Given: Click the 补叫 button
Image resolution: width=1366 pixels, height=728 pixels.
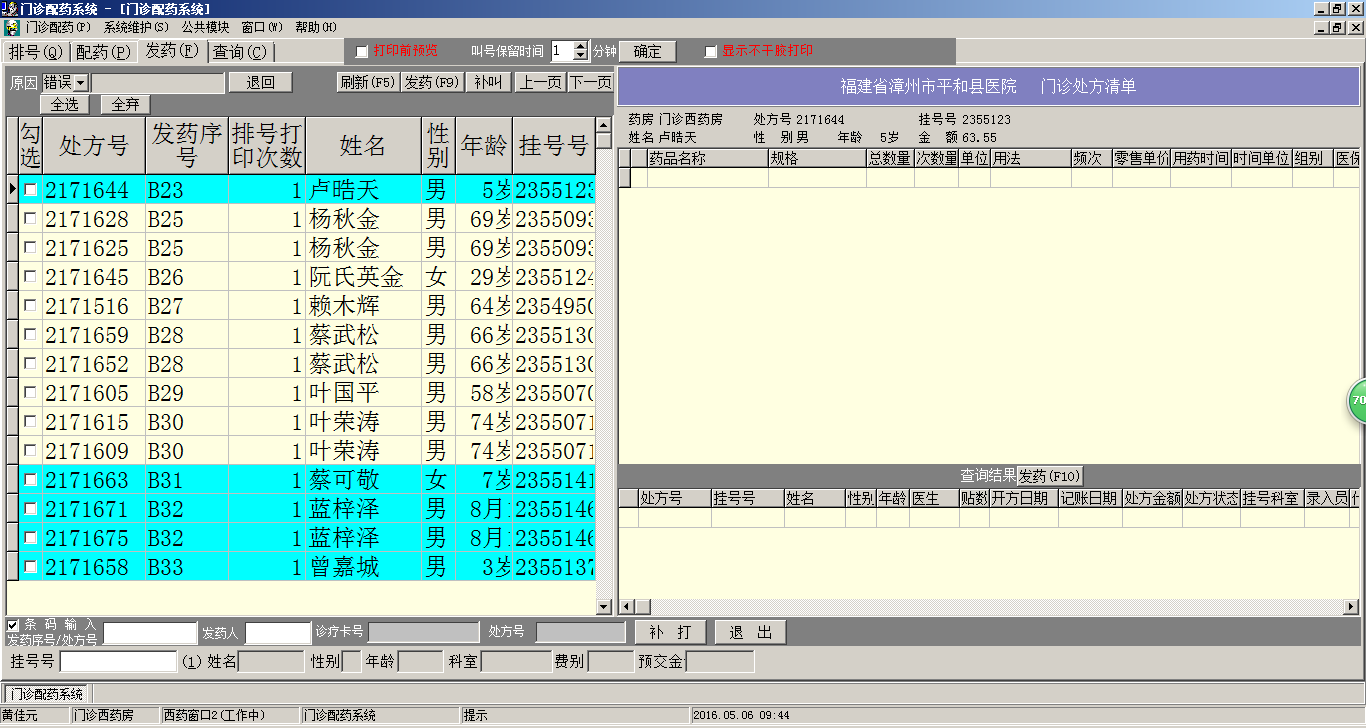Looking at the screenshot, I should (x=488, y=83).
